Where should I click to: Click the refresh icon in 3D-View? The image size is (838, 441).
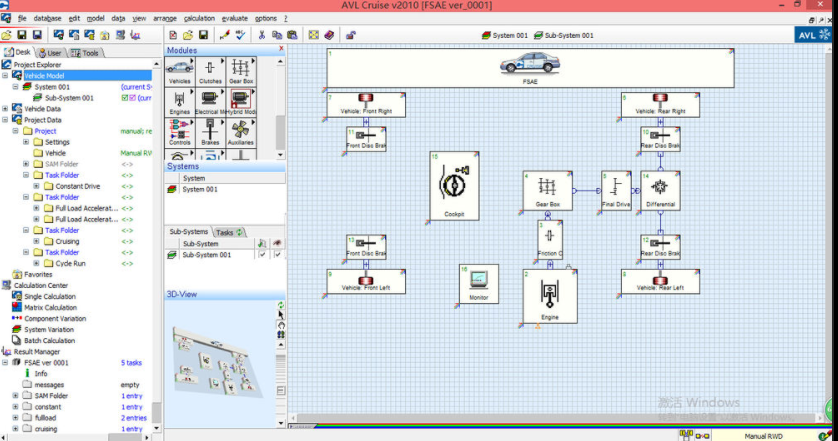click(281, 305)
